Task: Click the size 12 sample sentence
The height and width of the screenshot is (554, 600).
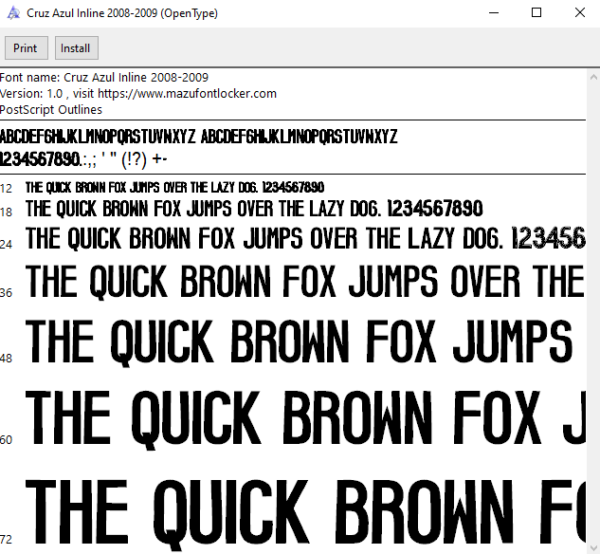Action: click(x=175, y=187)
